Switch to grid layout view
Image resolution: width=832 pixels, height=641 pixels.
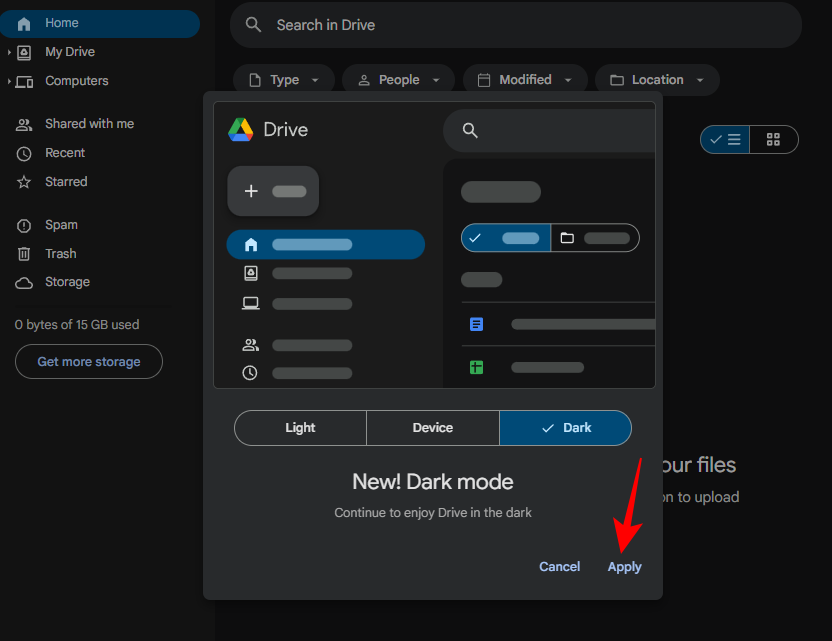click(774, 140)
